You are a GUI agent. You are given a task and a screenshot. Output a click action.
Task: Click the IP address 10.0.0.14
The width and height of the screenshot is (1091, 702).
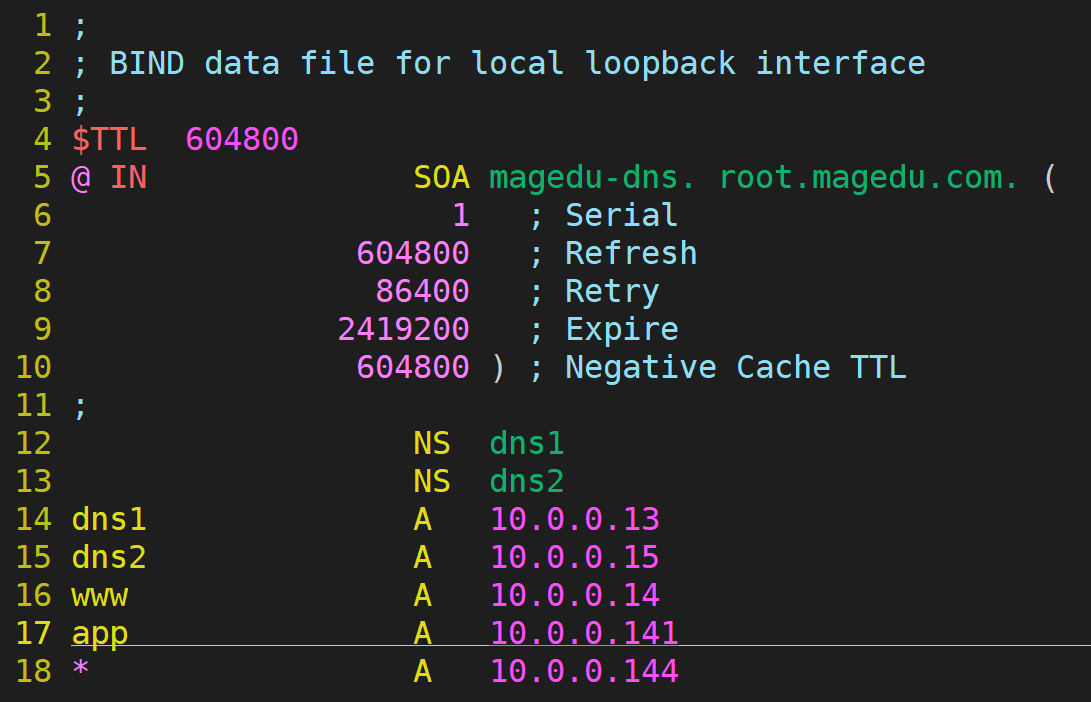coord(575,595)
